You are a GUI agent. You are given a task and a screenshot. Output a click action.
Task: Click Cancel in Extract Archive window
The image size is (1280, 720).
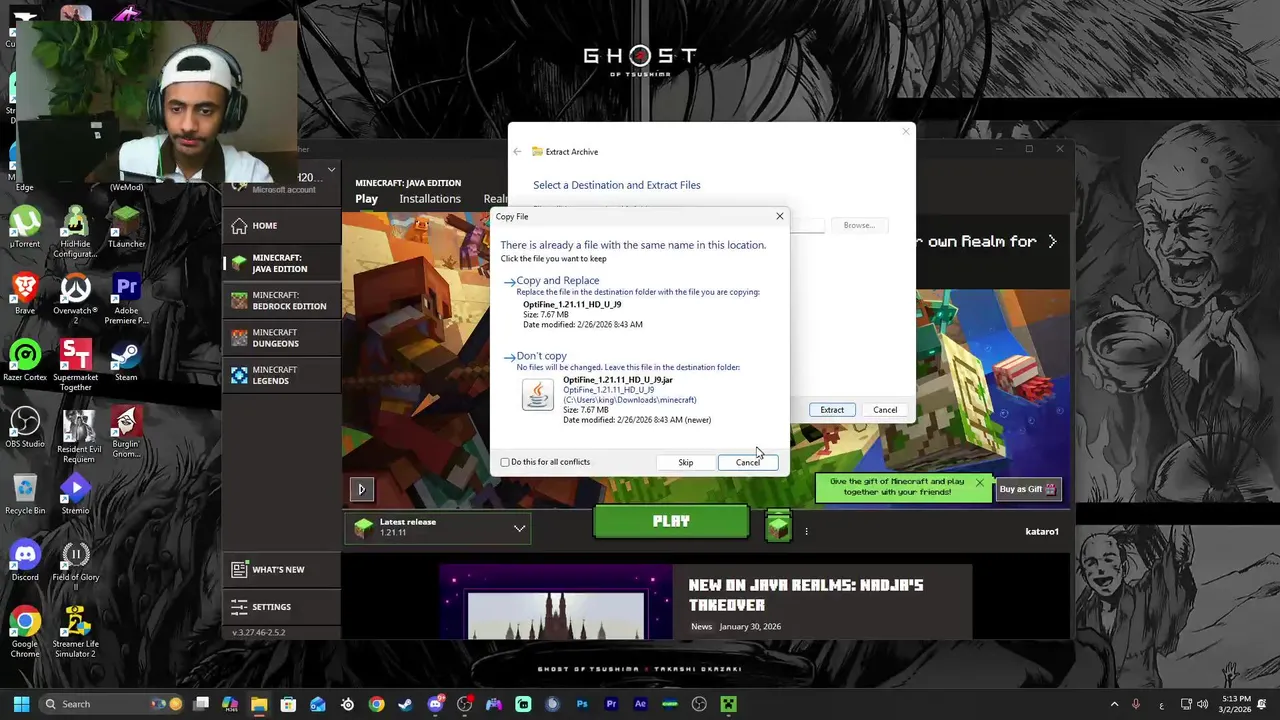click(885, 410)
